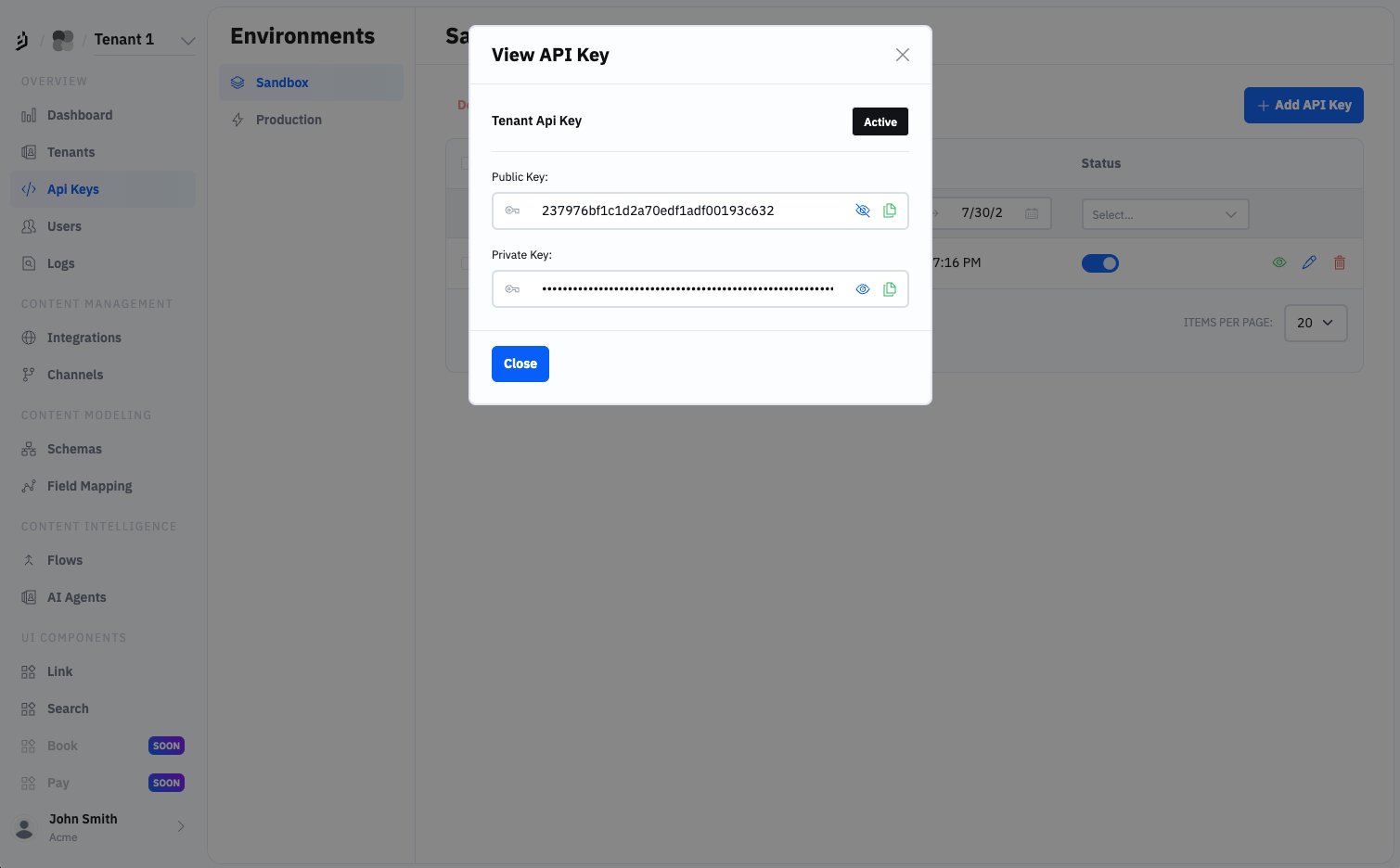Click the Add API Key button

click(x=1303, y=106)
